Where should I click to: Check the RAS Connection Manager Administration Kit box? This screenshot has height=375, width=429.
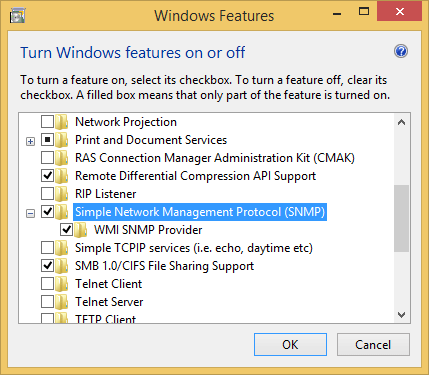point(47,158)
